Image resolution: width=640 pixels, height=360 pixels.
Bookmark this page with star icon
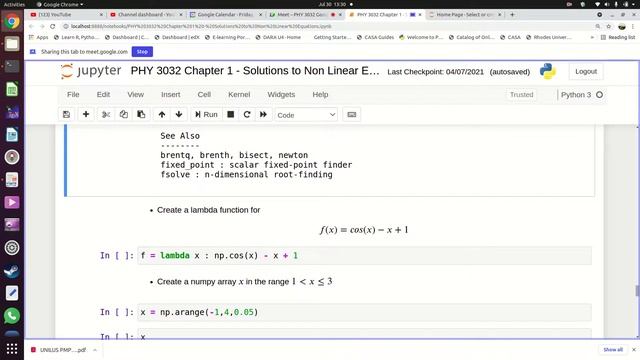609,26
